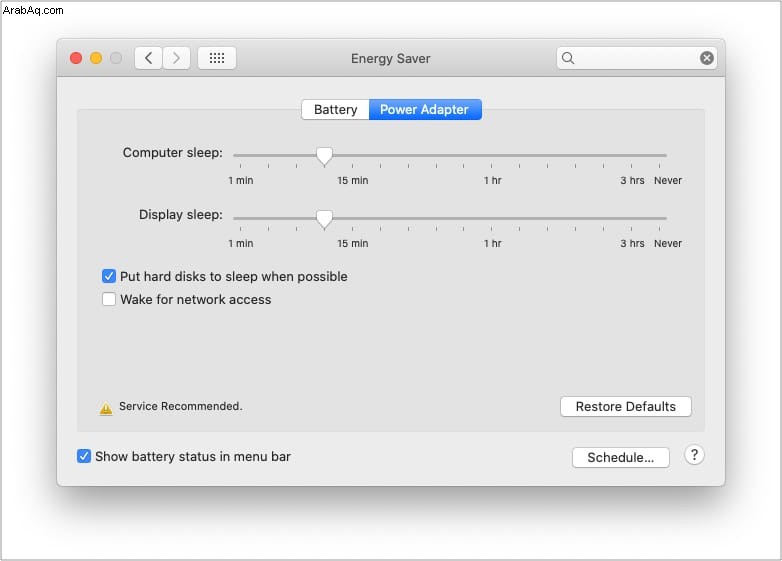Click the Restore Defaults button
The width and height of the screenshot is (782, 561).
point(625,406)
